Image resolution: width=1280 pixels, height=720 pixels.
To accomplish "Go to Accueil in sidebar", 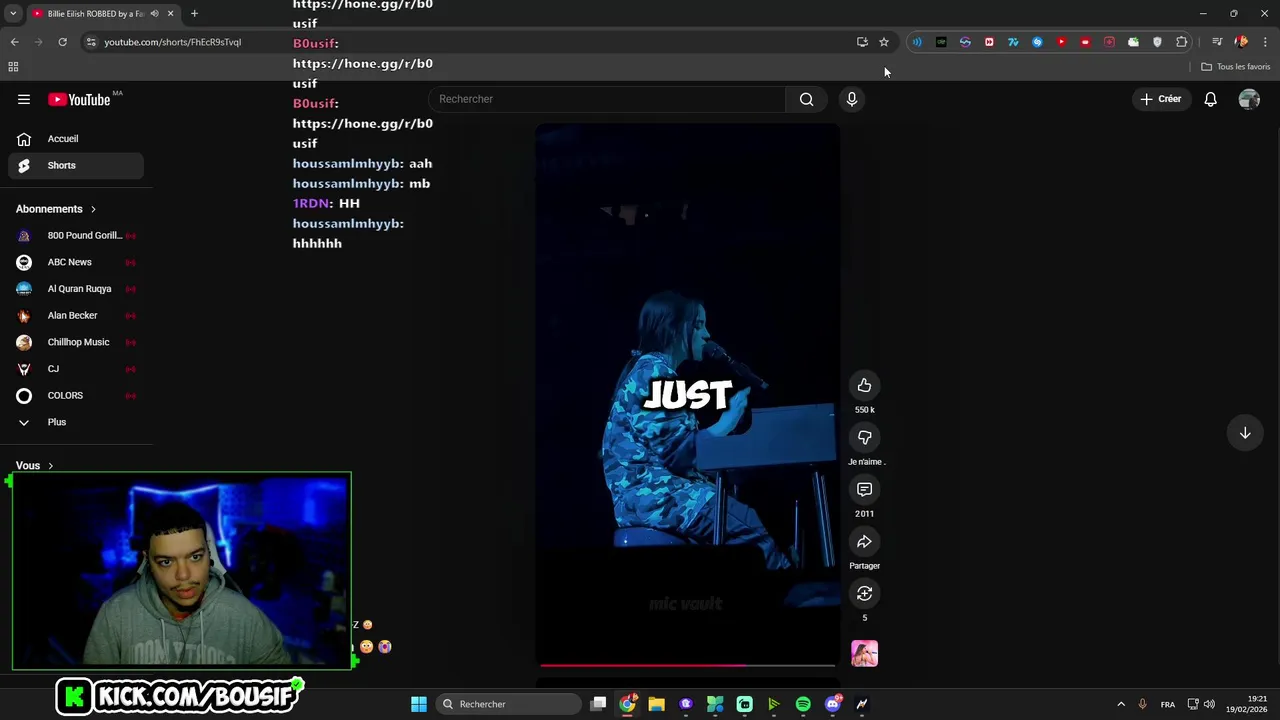I will pos(76,139).
